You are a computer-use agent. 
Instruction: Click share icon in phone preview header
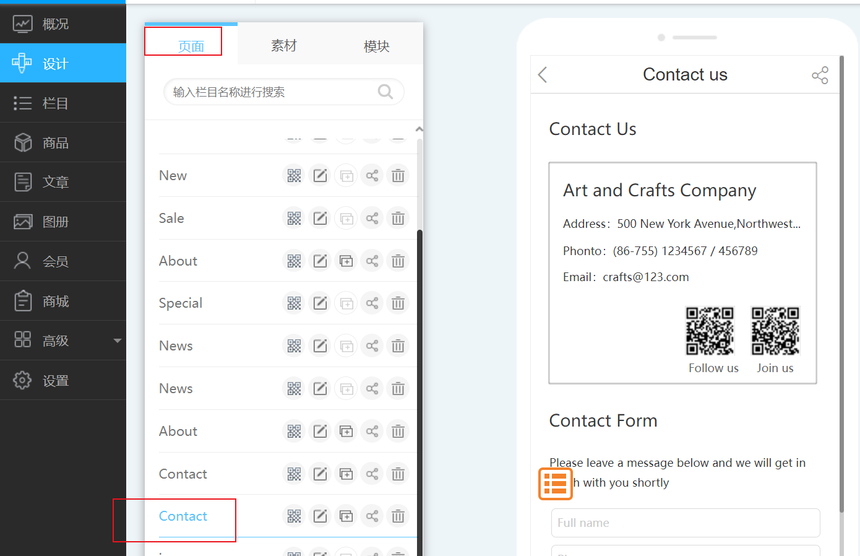click(820, 75)
